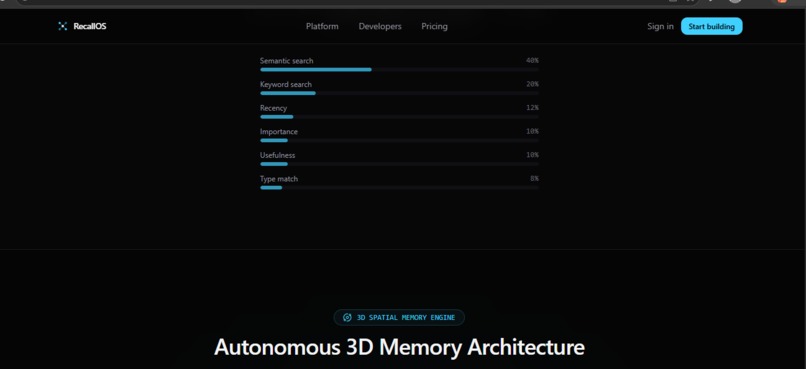Click the Sign in link
The image size is (806, 369).
660,26
